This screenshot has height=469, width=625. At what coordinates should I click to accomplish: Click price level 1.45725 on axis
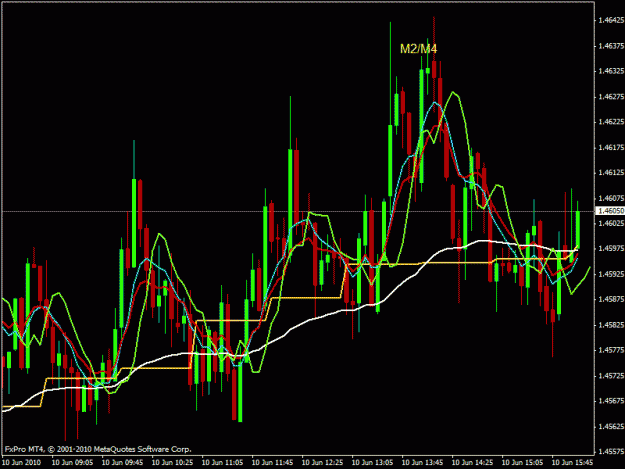coord(611,376)
